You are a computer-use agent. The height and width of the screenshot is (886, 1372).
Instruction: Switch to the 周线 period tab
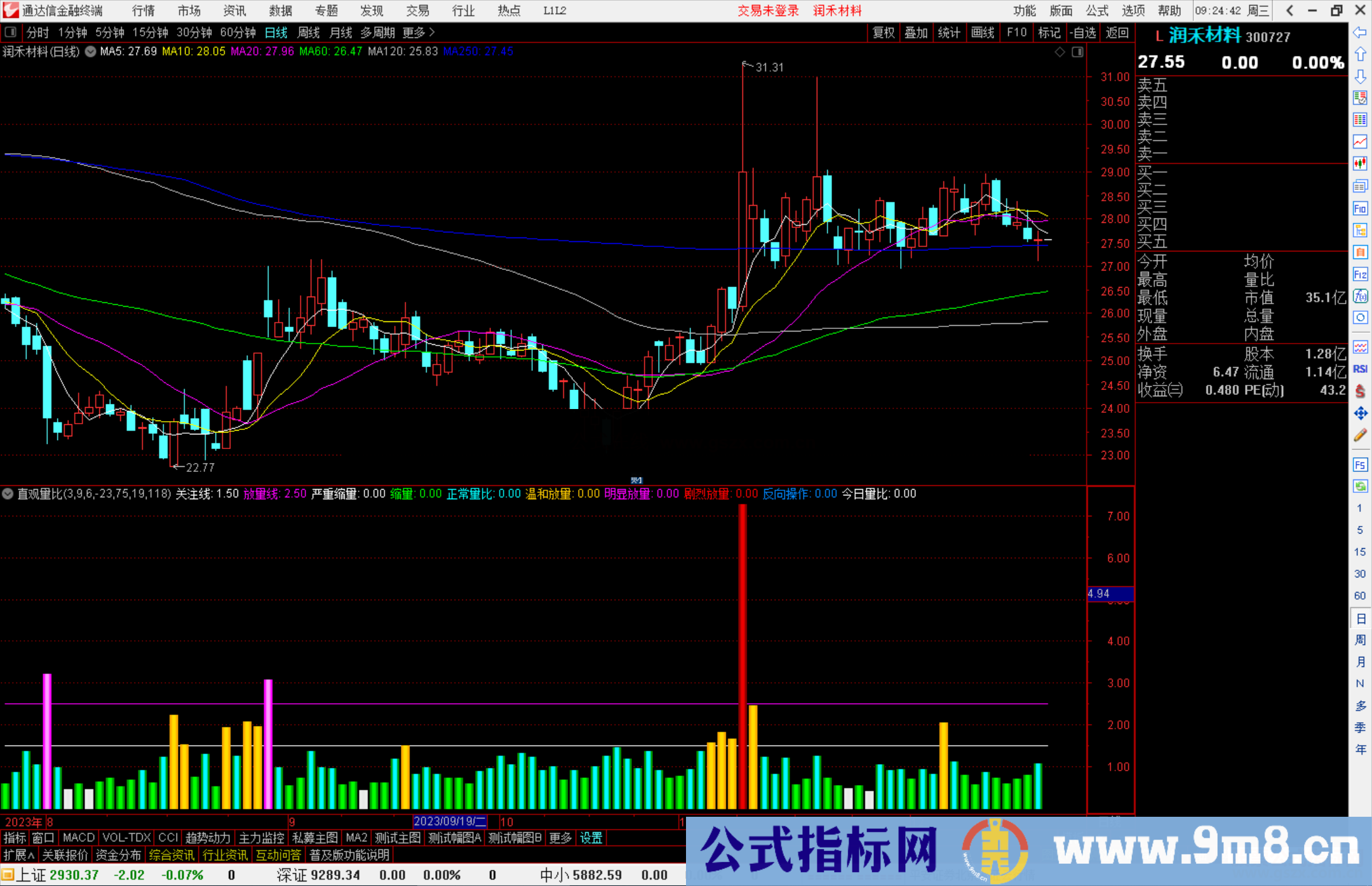pos(308,32)
